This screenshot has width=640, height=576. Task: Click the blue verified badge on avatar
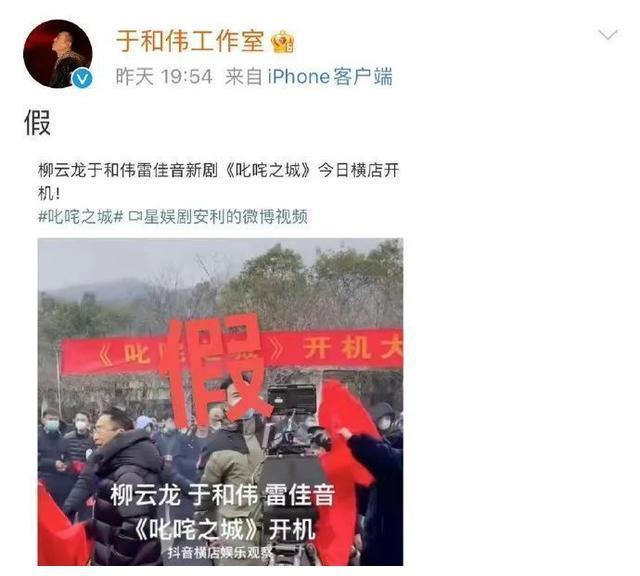(x=82, y=78)
